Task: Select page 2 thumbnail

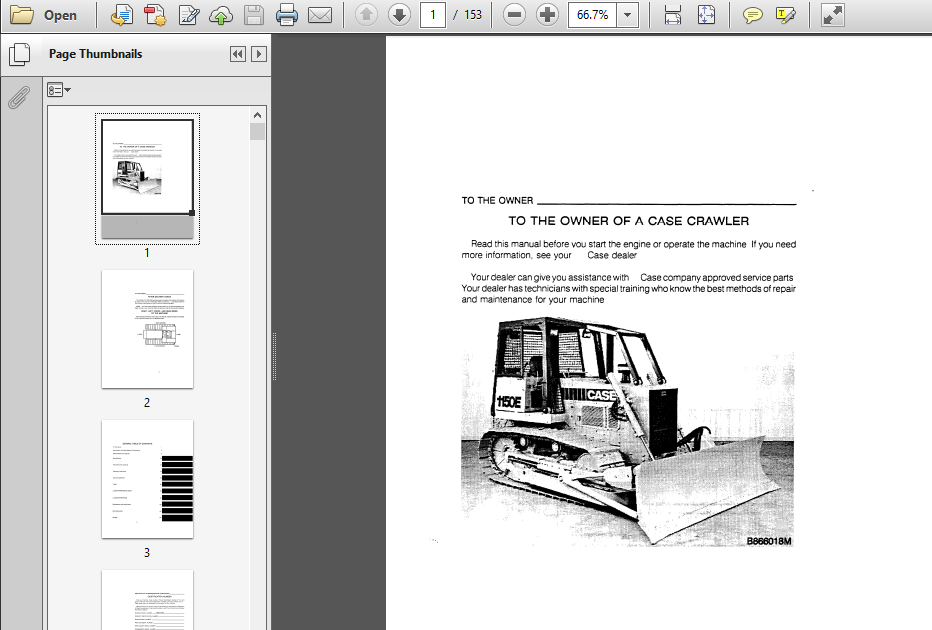Action: click(x=147, y=329)
